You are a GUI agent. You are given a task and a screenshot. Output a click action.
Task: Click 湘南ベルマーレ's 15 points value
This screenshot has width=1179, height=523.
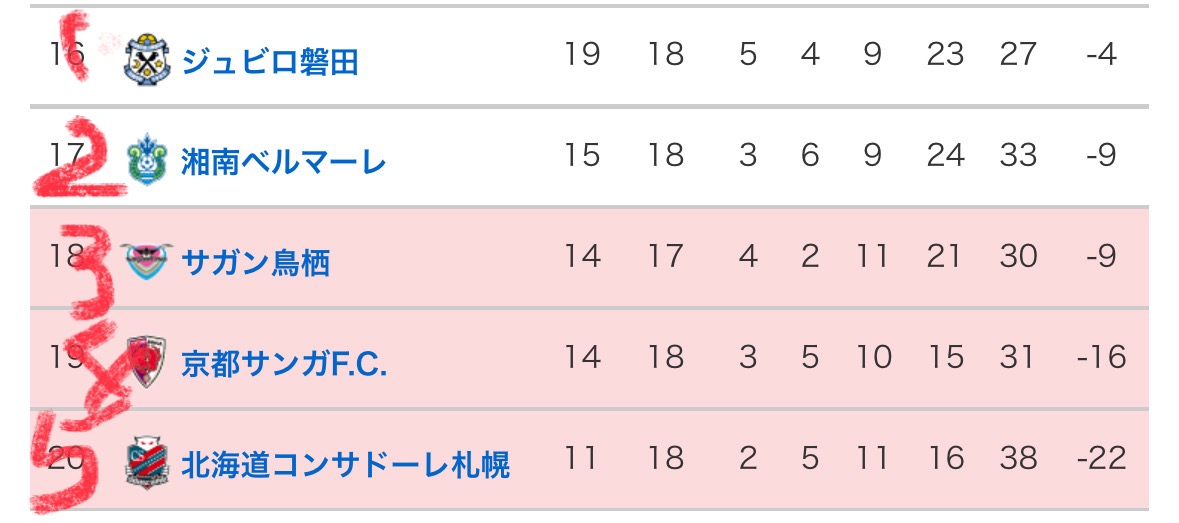pyautogui.click(x=582, y=155)
